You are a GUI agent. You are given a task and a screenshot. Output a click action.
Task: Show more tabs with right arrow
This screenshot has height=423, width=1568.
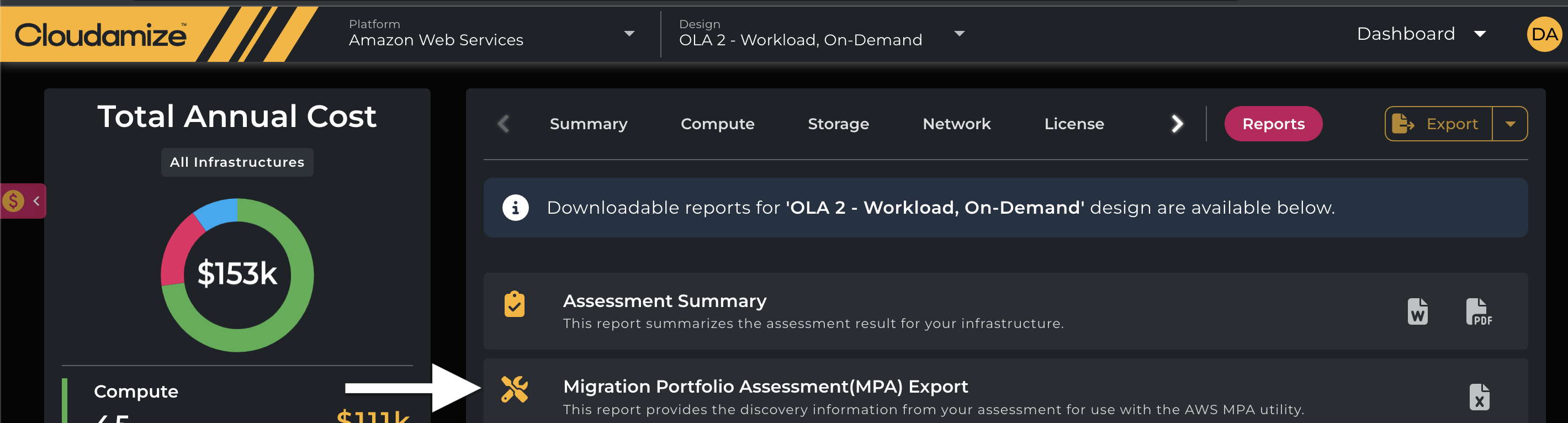tap(1177, 124)
